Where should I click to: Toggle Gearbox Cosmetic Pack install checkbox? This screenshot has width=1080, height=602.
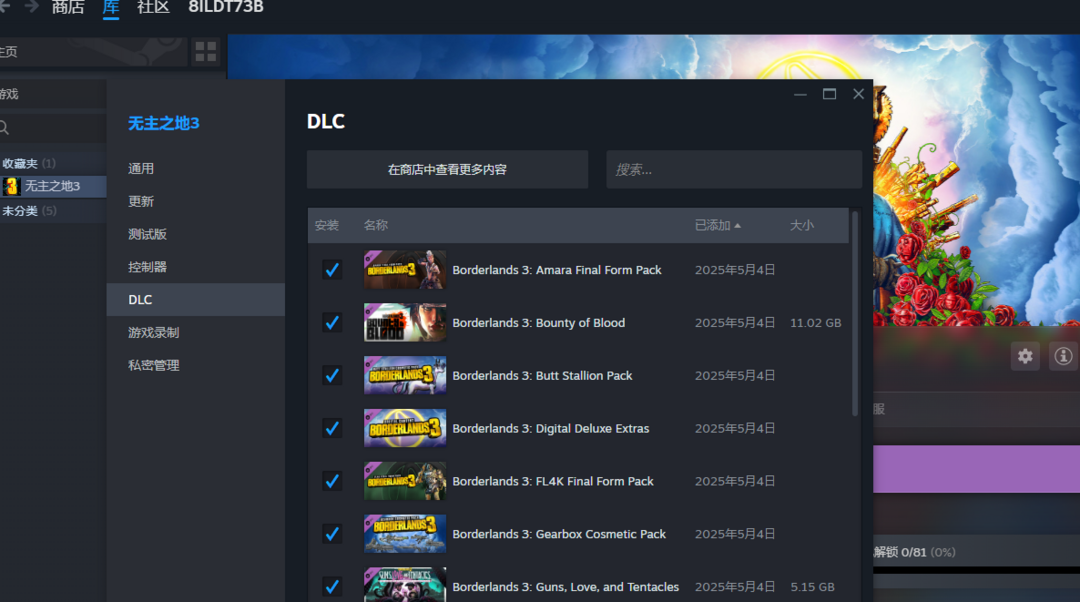coord(332,534)
